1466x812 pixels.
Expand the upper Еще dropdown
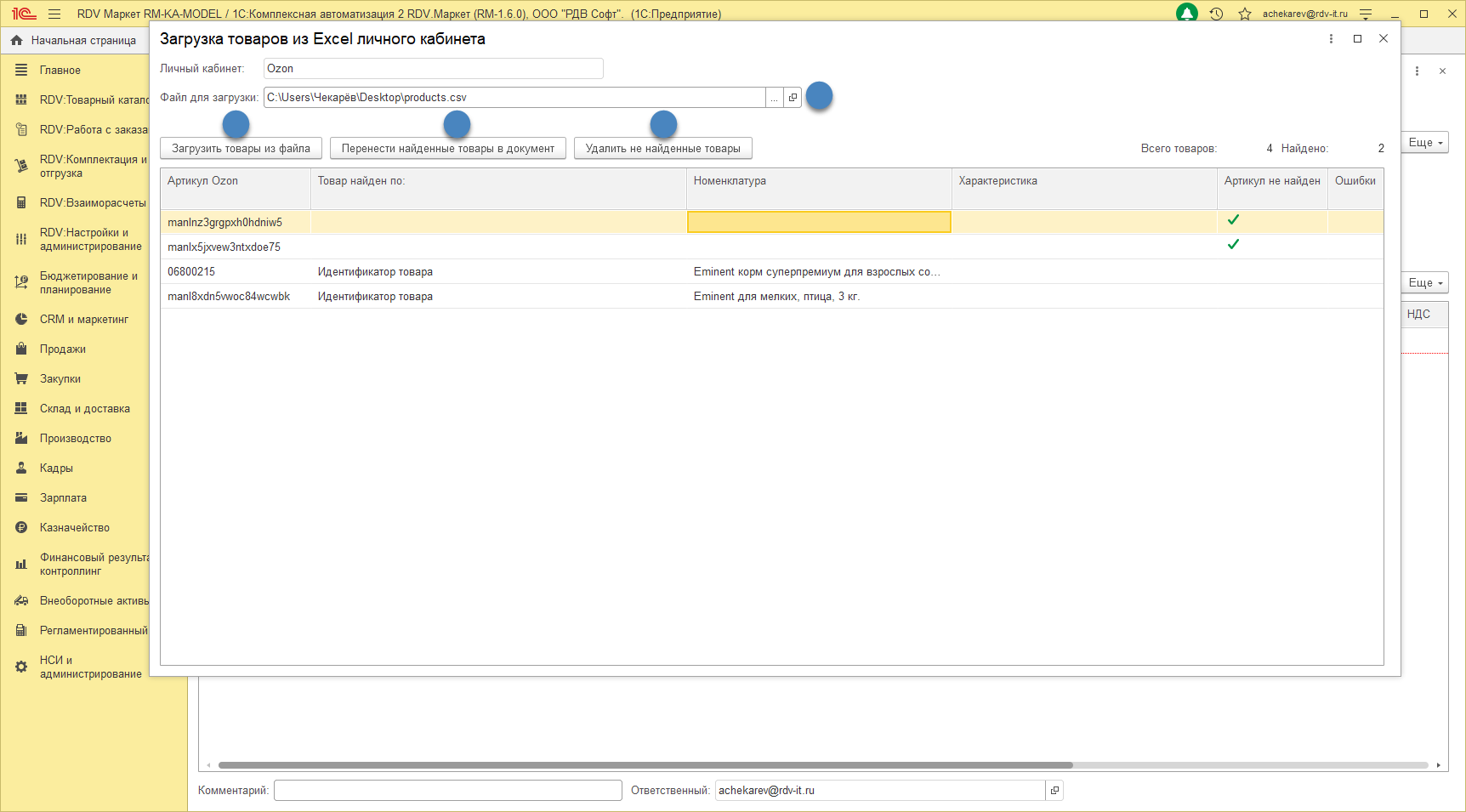point(1425,143)
